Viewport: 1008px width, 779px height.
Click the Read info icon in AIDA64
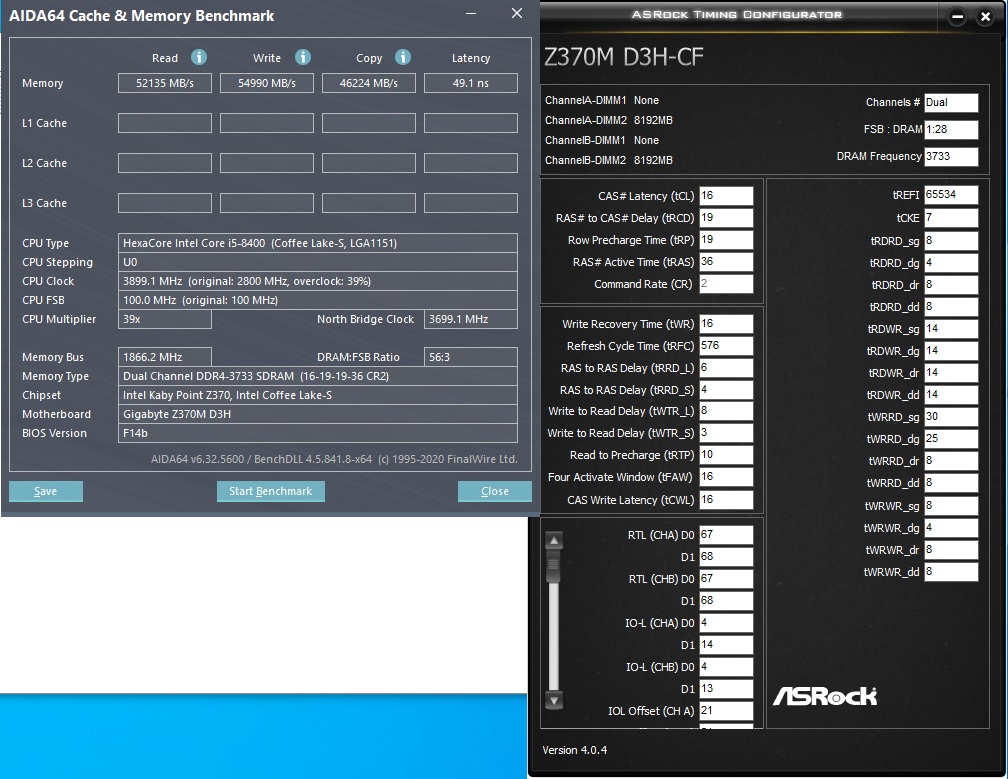[x=199, y=57]
